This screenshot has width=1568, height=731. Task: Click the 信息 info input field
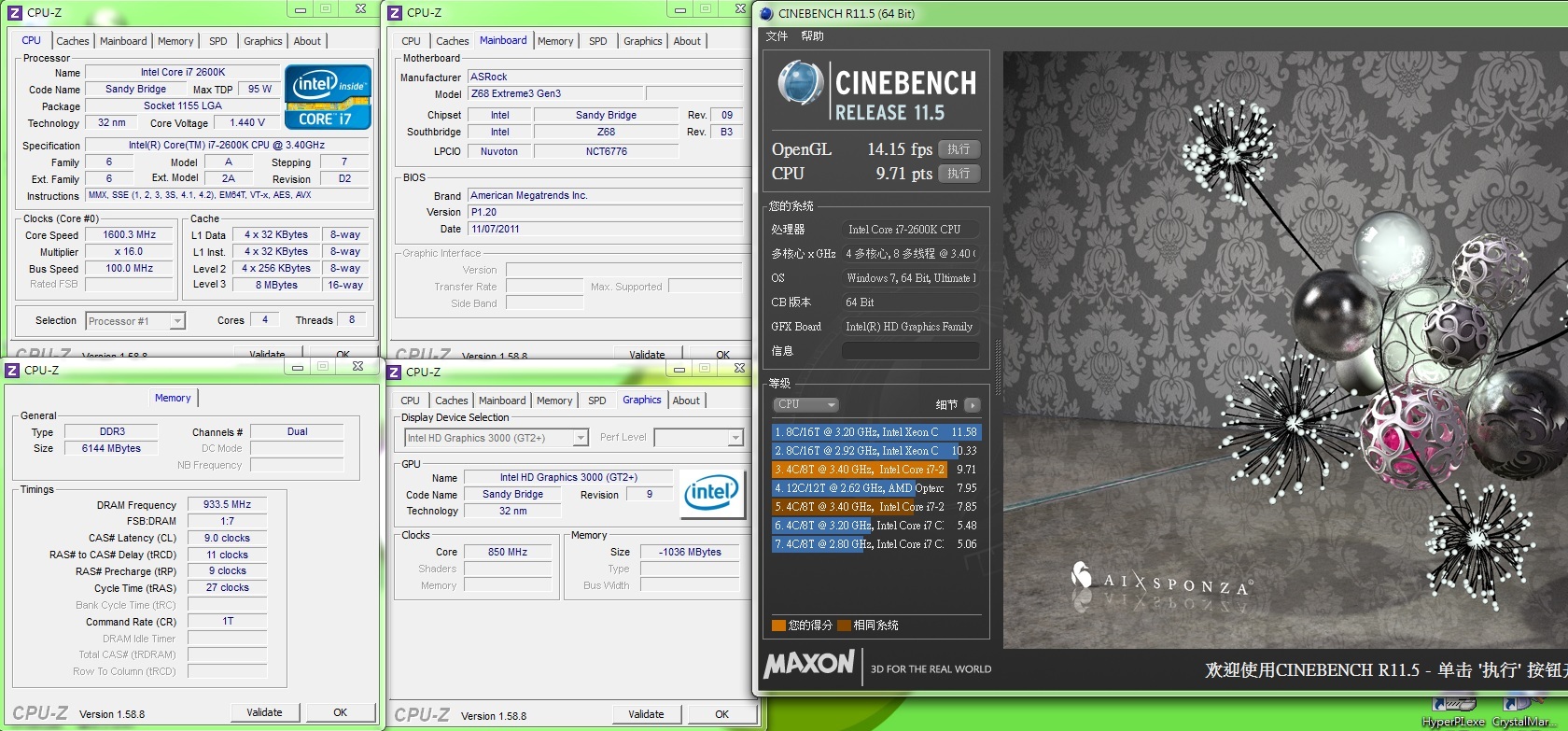click(x=910, y=351)
